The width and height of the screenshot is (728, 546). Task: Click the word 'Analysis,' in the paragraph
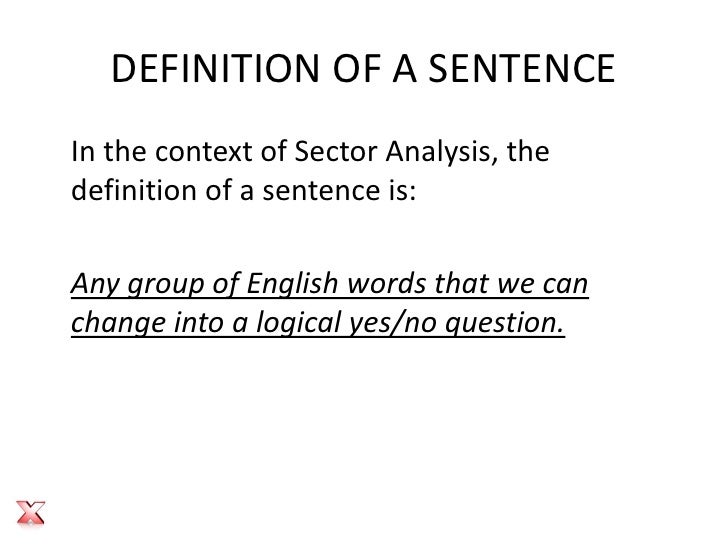[438, 152]
